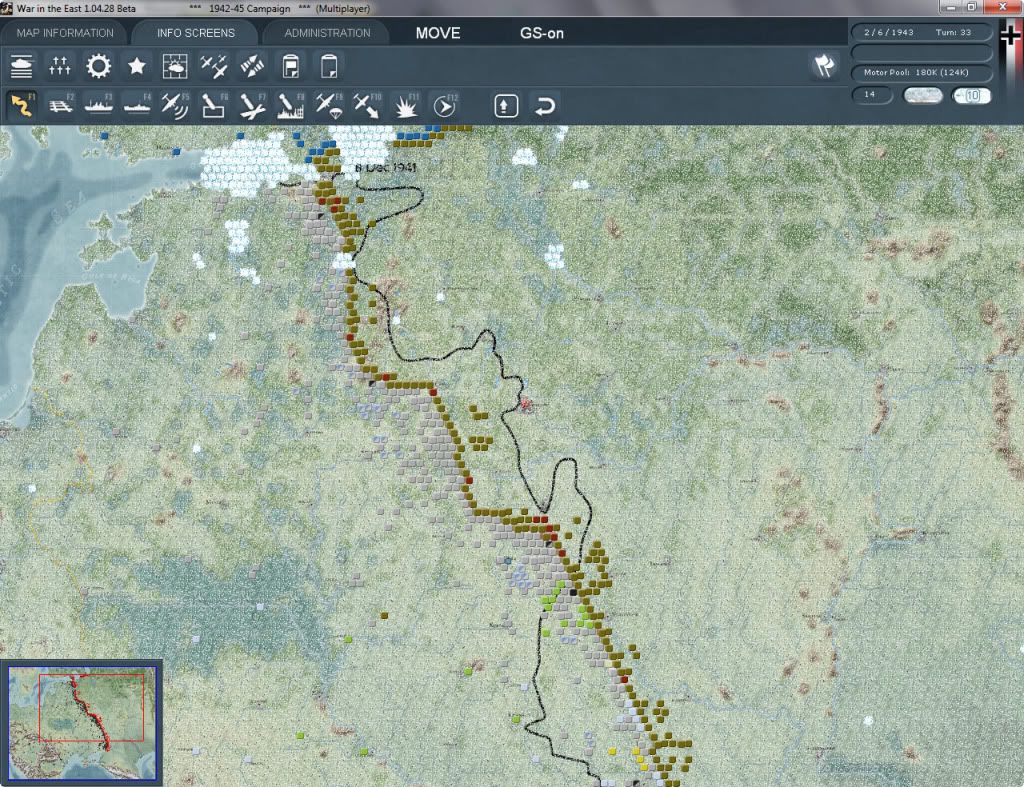
Task: Click the star victory screen icon
Action: [x=136, y=67]
